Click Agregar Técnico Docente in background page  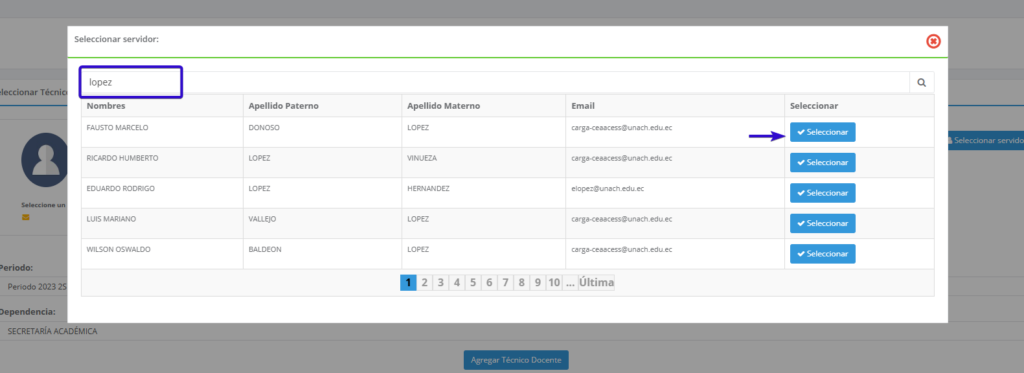click(x=516, y=360)
